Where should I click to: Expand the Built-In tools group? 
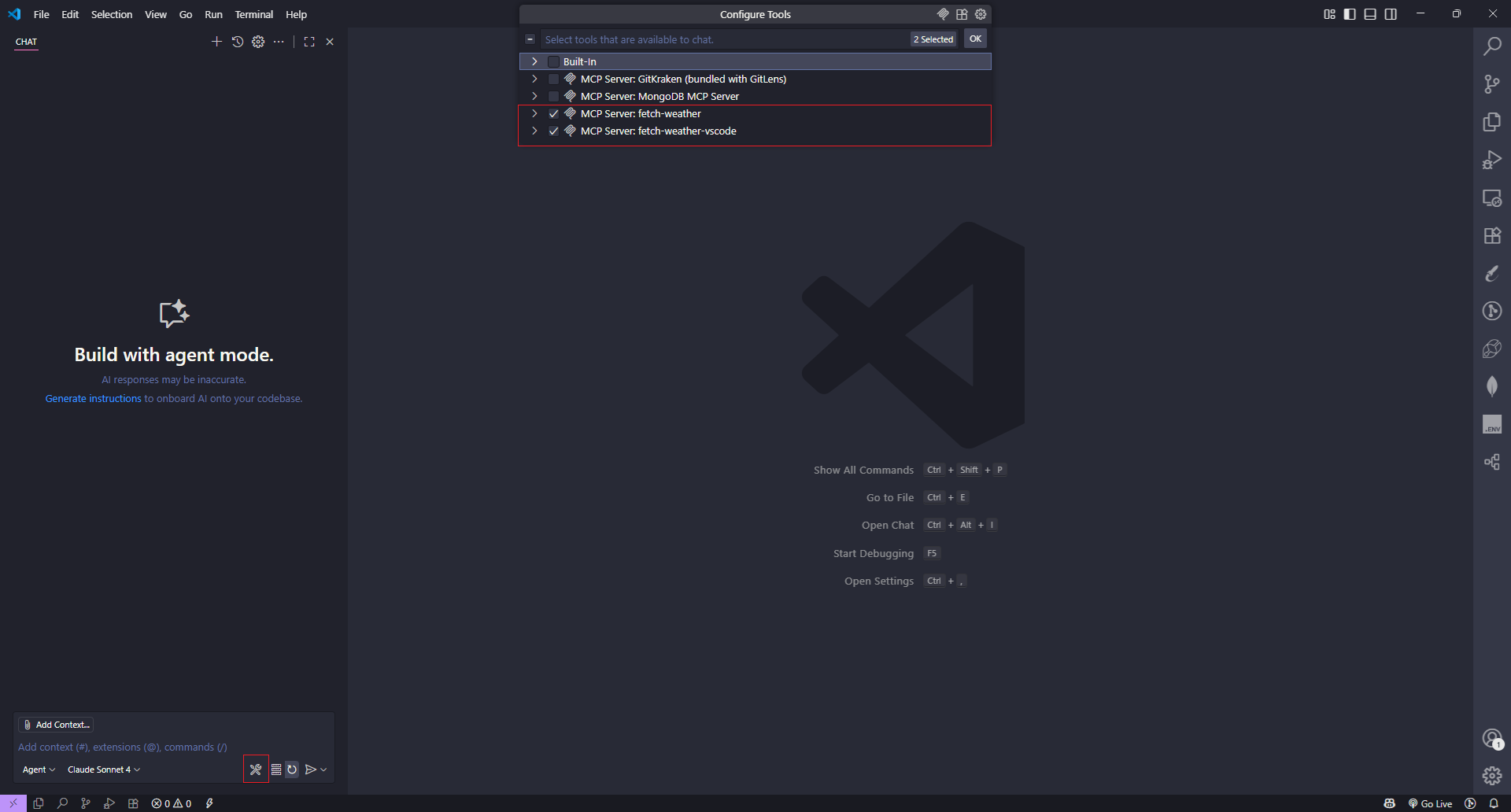(x=534, y=61)
